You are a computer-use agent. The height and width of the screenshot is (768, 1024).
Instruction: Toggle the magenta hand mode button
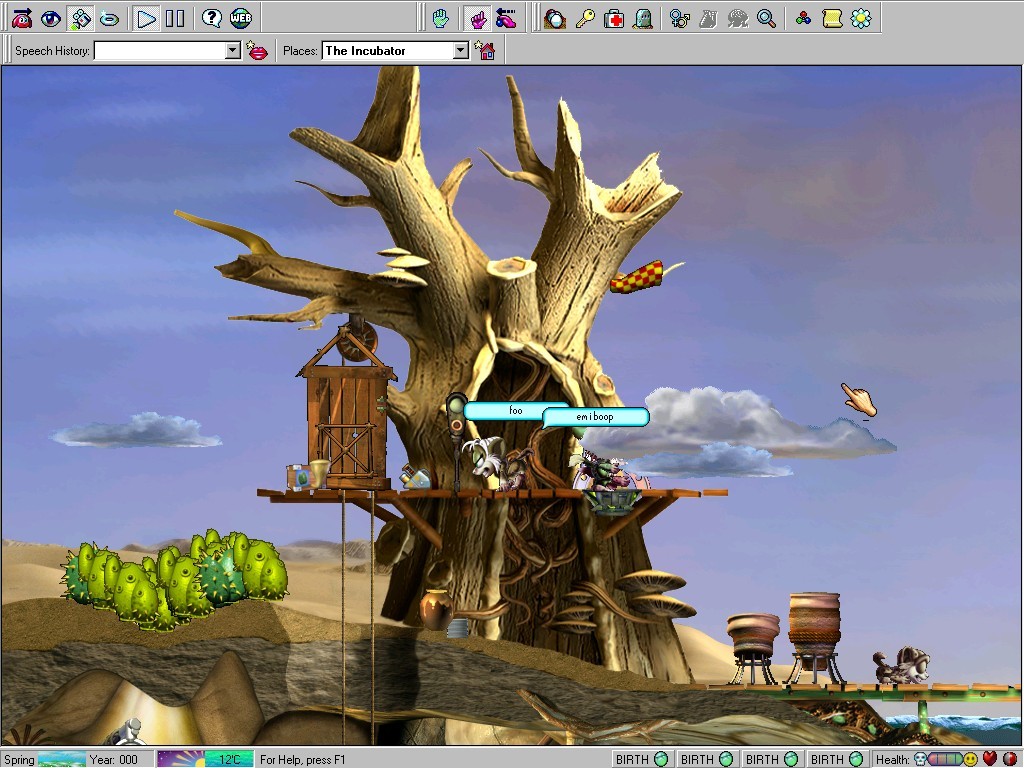(x=477, y=18)
